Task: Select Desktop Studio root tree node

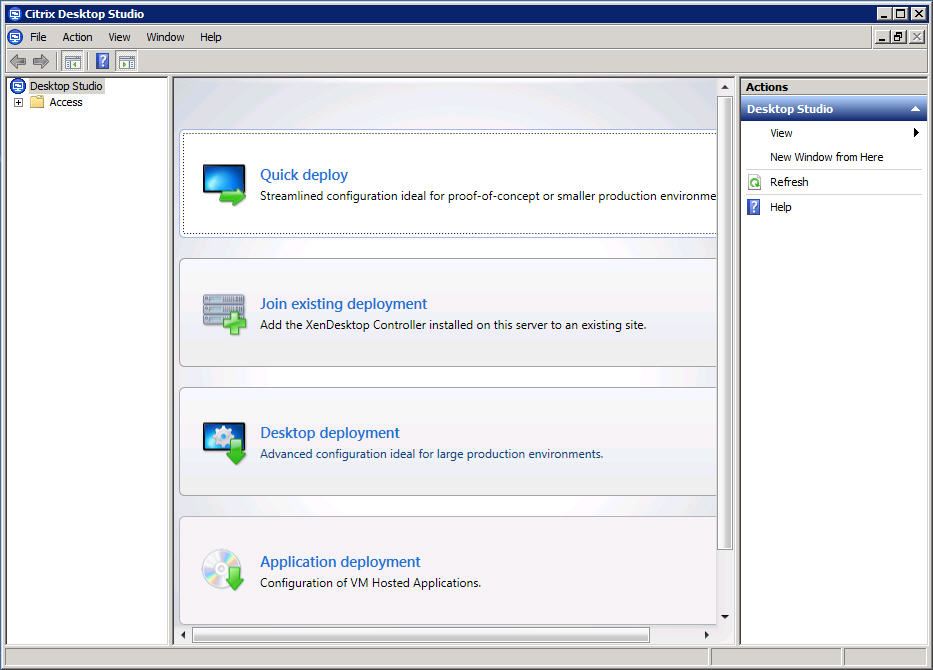Action: pos(66,86)
